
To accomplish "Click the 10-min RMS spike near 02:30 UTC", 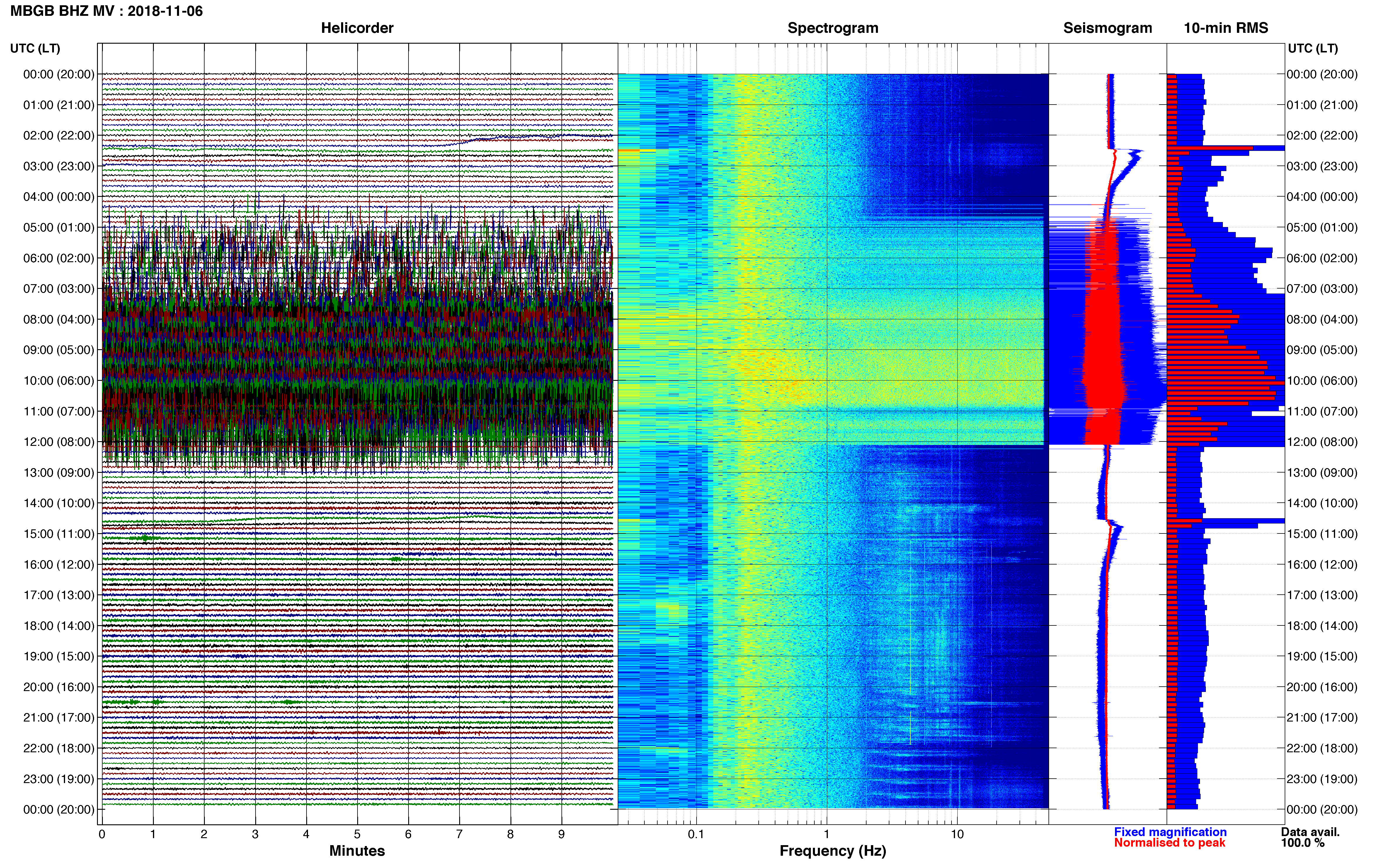I will tap(1225, 149).
